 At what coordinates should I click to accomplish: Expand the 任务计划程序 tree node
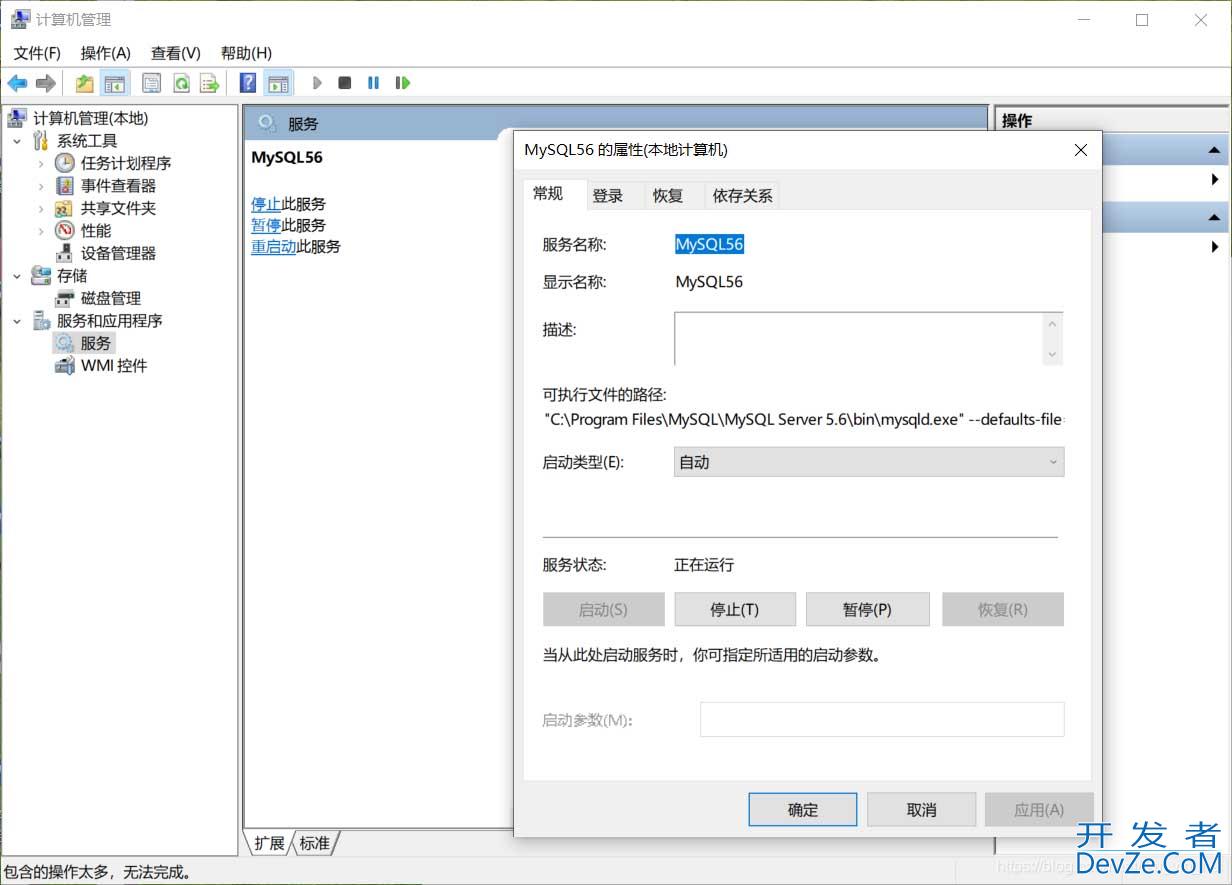(41, 163)
